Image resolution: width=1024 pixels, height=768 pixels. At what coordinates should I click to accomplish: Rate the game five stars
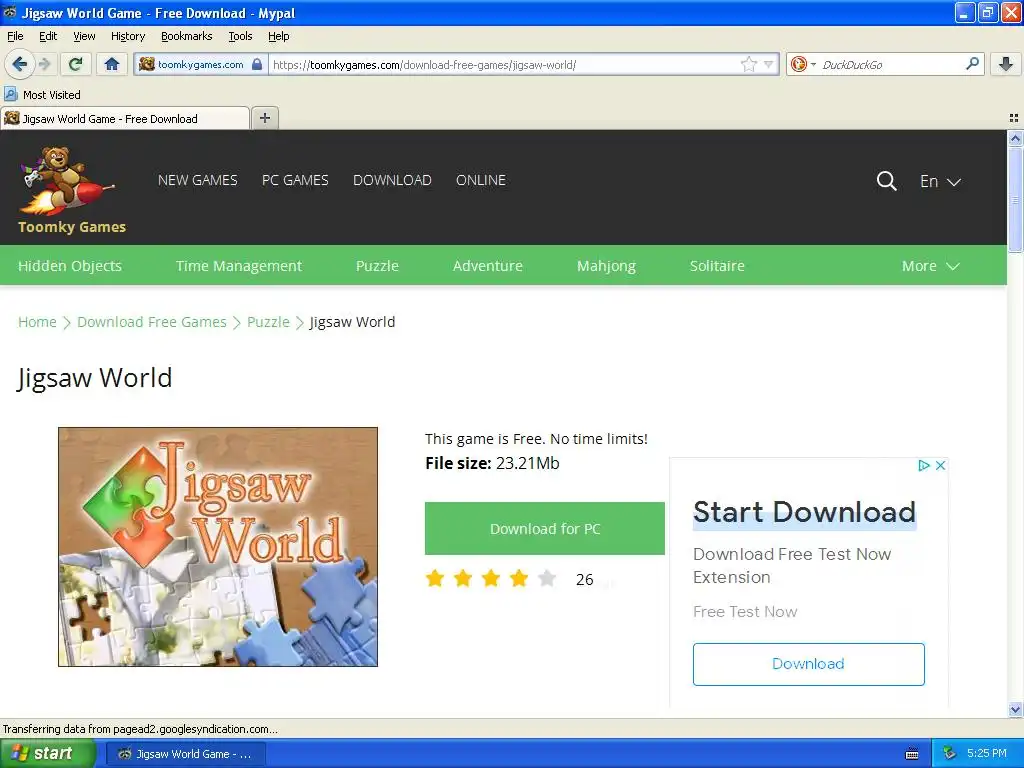coord(547,578)
